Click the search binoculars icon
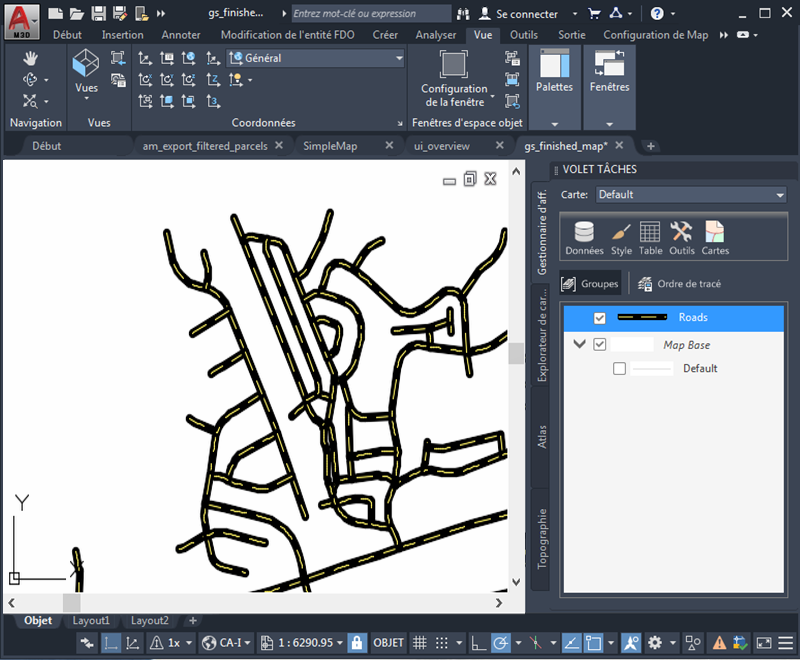 pos(463,14)
